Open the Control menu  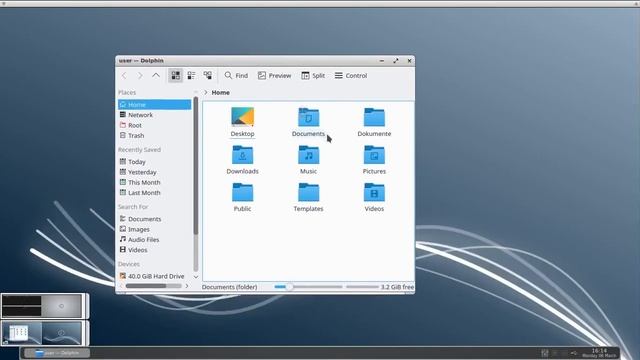[351, 76]
